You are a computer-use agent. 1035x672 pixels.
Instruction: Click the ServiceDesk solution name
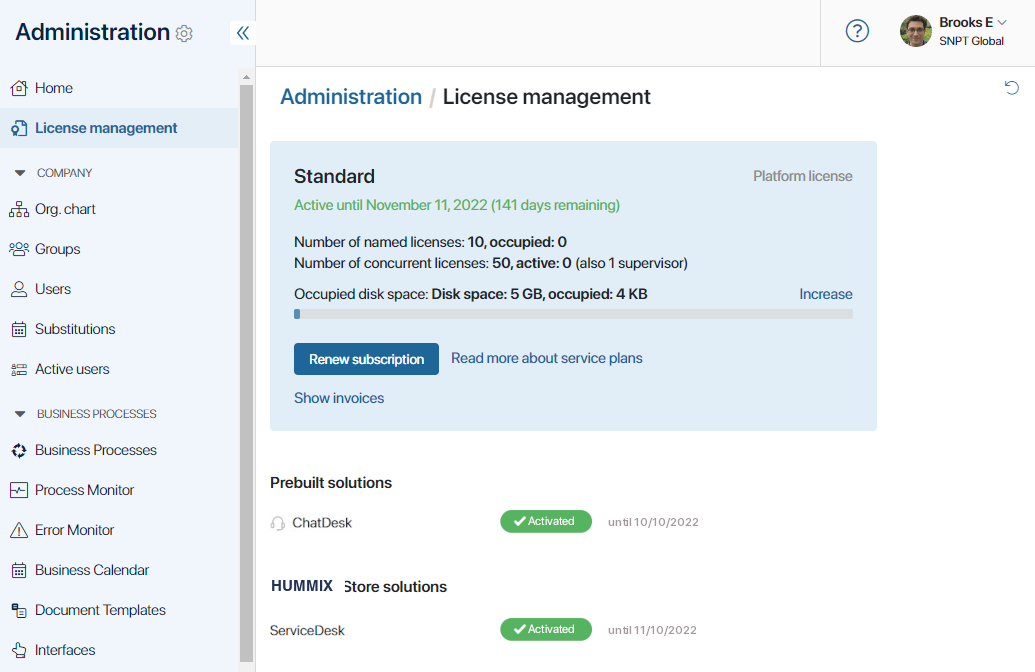[x=307, y=631]
